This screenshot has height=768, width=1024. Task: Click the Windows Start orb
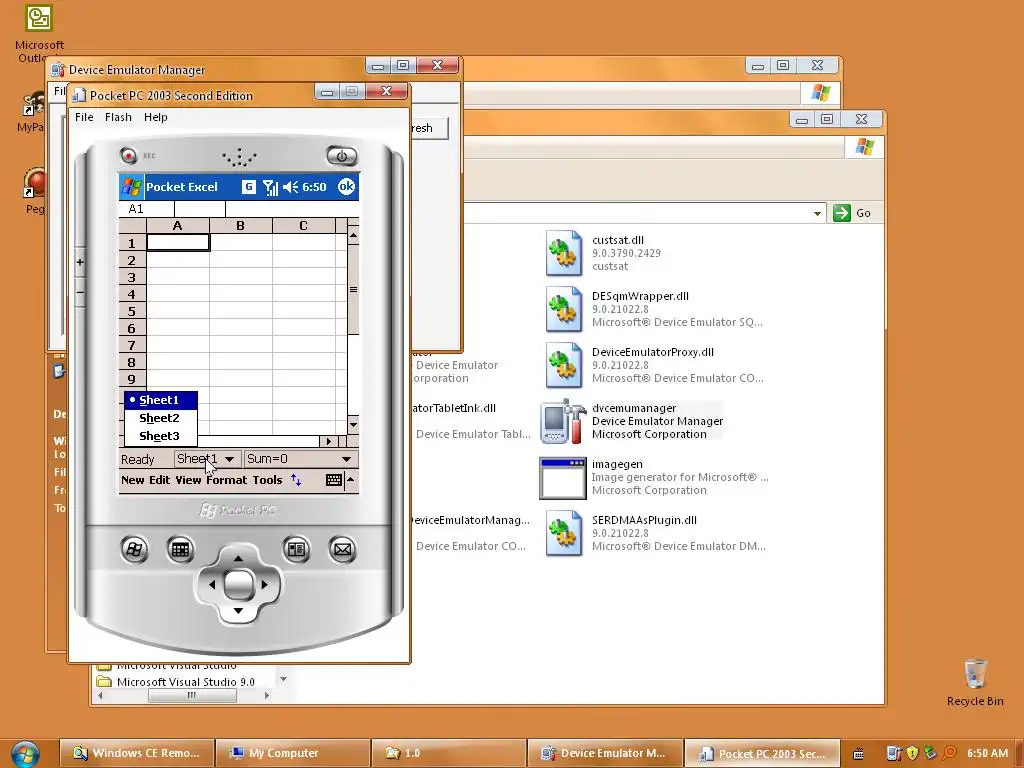pos(25,754)
